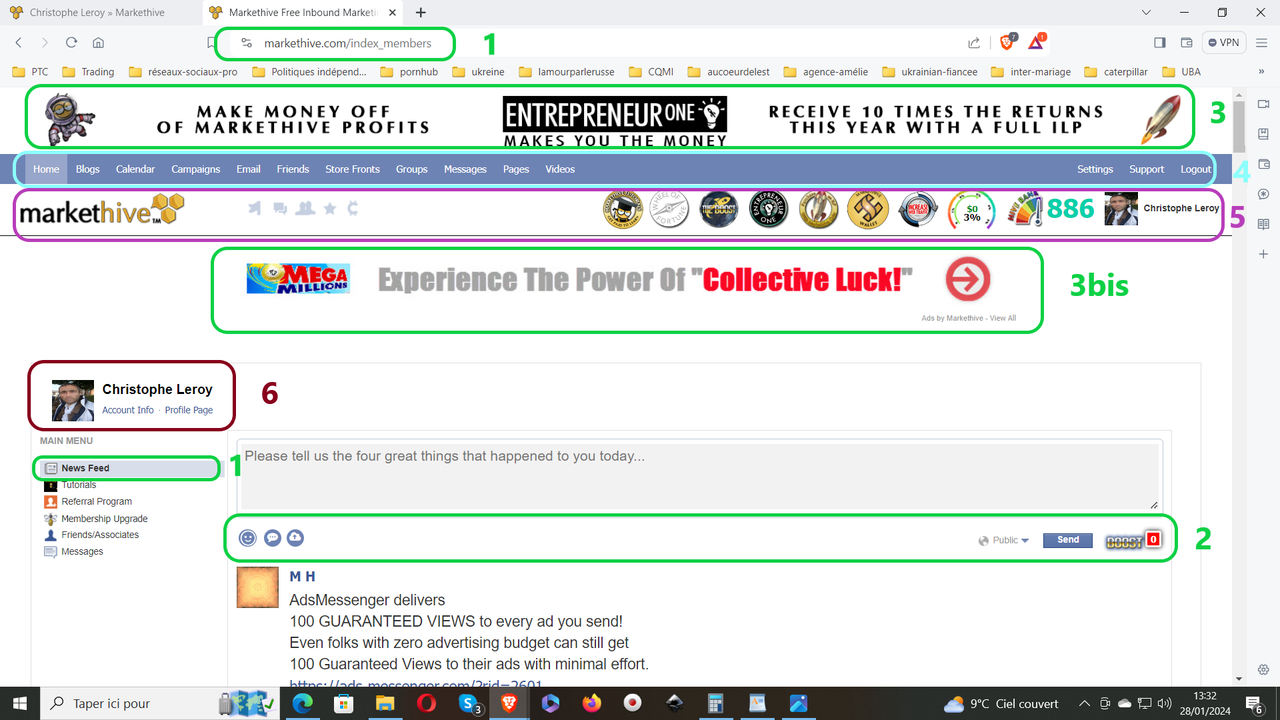Click the Mega Millions ad red arrow

[x=967, y=280]
